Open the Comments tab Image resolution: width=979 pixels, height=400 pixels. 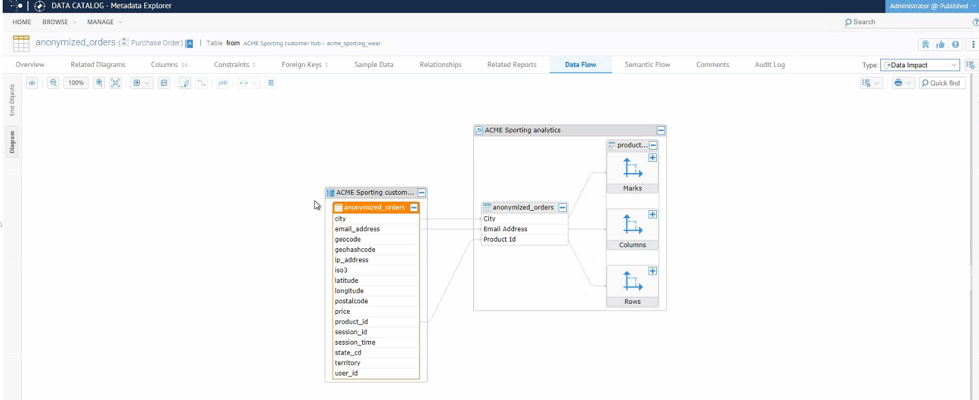click(x=712, y=65)
